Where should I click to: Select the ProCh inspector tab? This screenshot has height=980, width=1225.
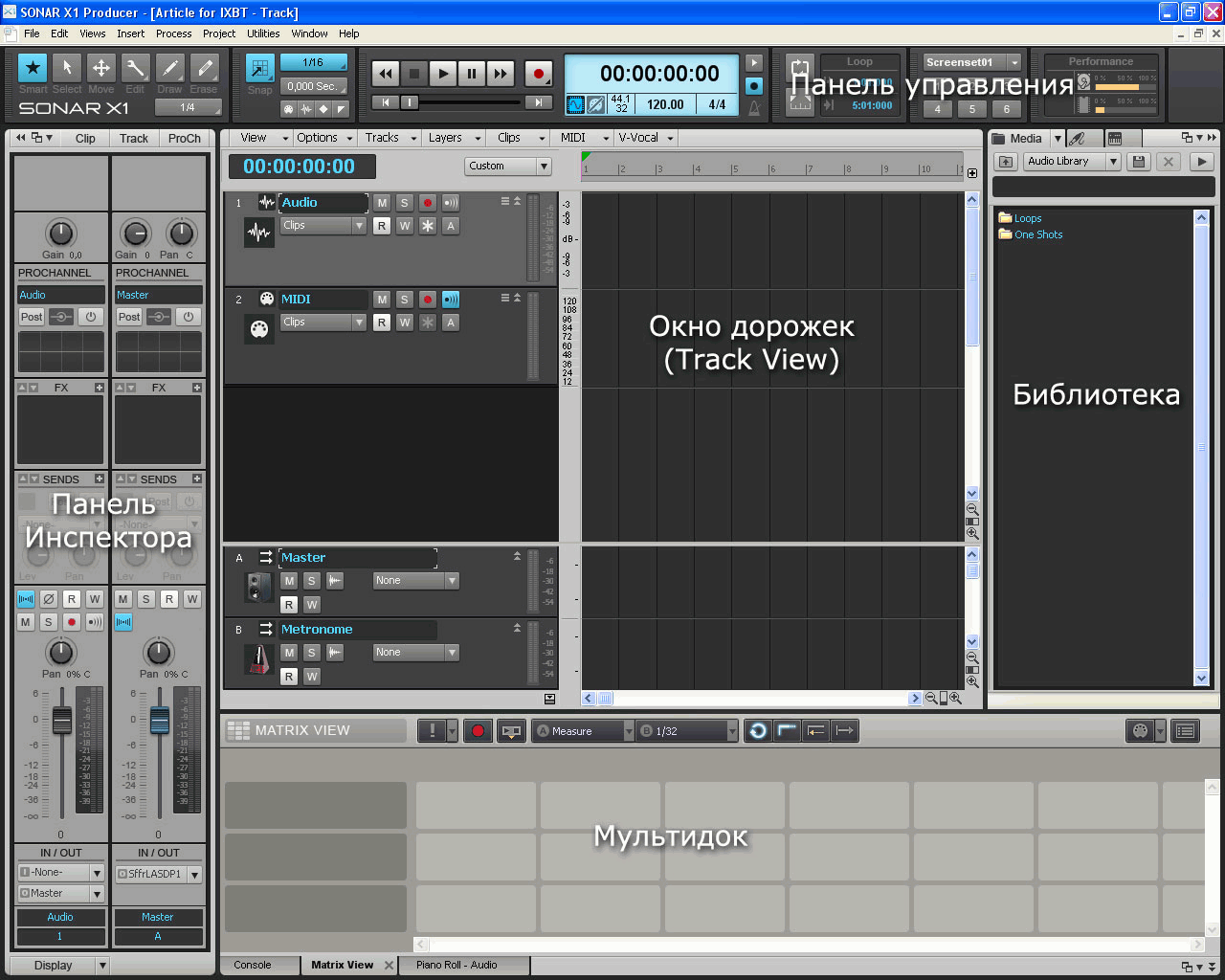click(185, 139)
